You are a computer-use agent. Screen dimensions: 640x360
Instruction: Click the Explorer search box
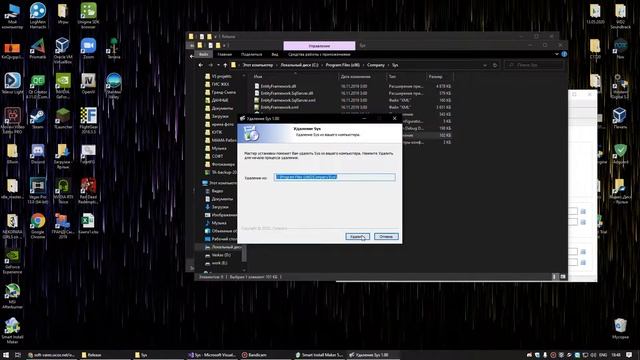(x=534, y=65)
